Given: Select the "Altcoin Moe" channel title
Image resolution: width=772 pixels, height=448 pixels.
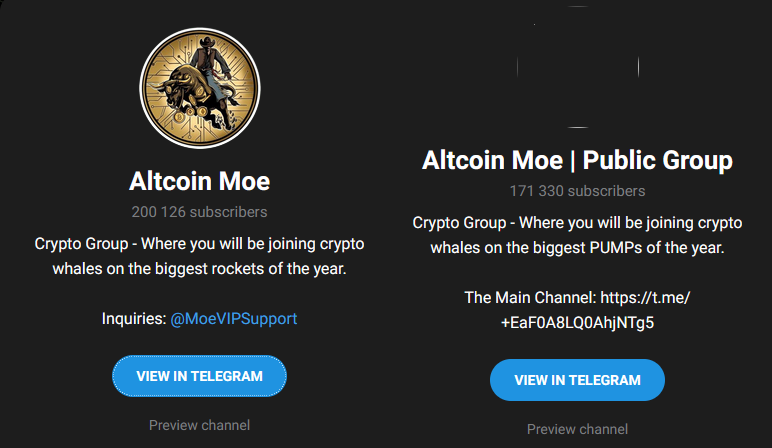Looking at the screenshot, I should tap(199, 181).
